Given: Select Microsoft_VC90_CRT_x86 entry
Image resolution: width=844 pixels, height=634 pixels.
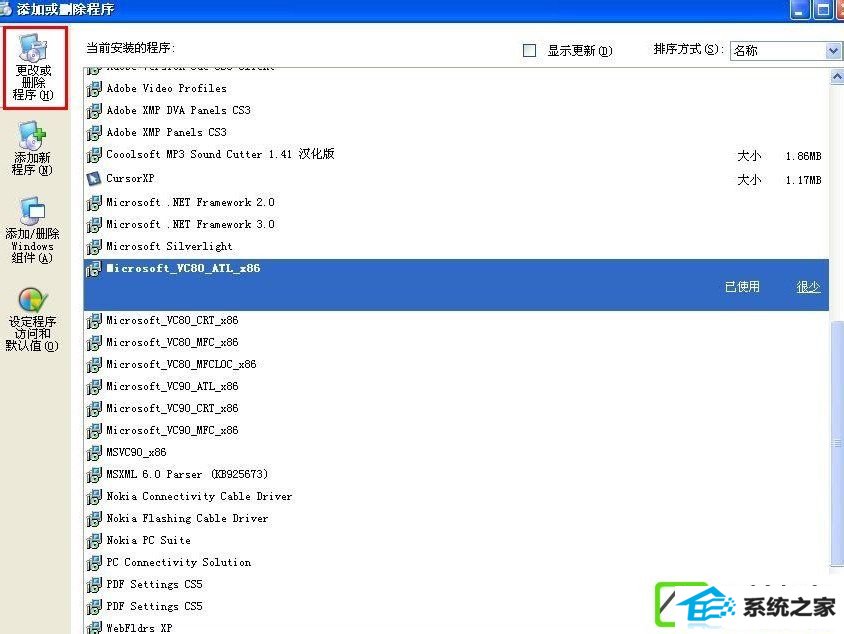Looking at the screenshot, I should point(172,409).
